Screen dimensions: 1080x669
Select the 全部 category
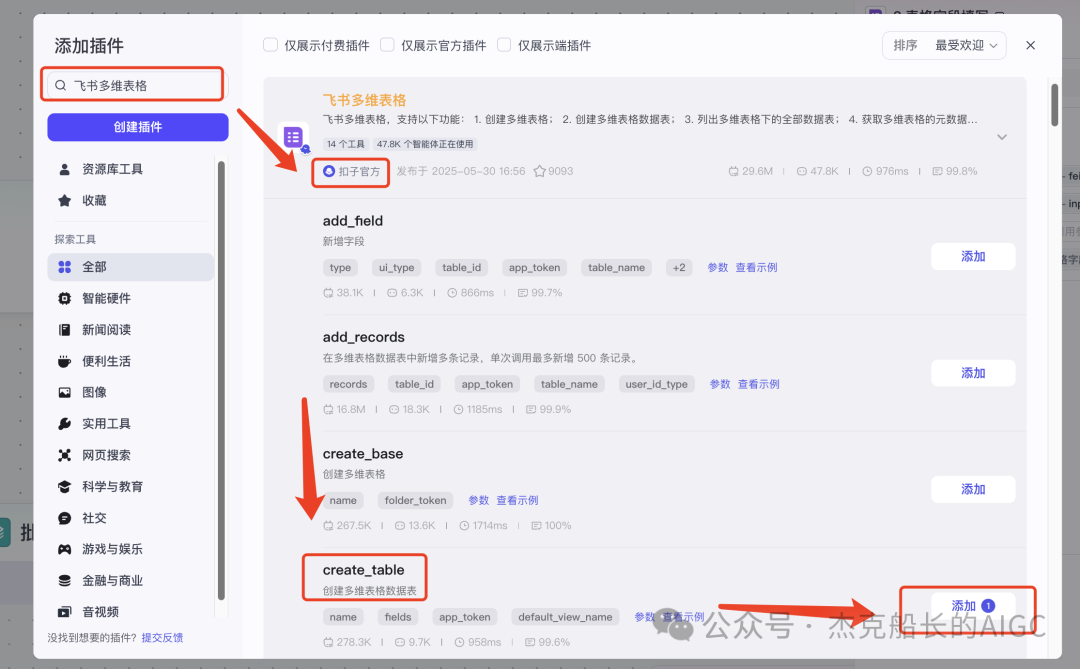(x=130, y=267)
